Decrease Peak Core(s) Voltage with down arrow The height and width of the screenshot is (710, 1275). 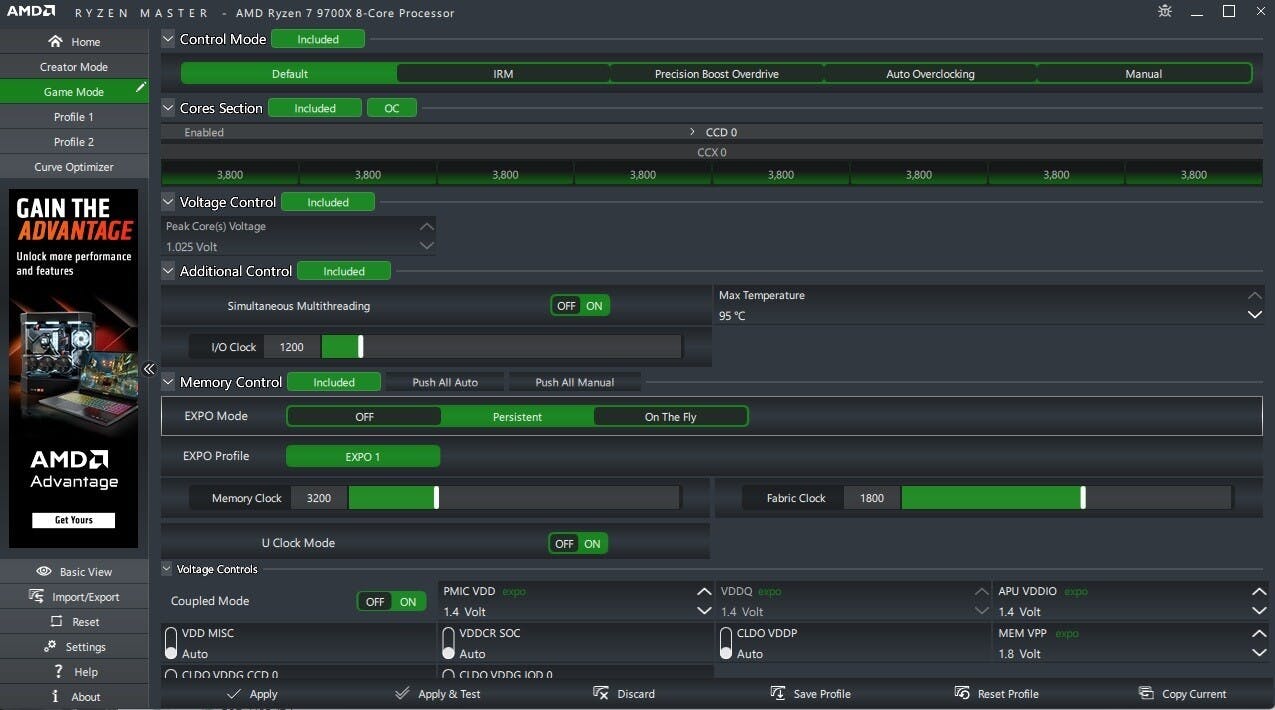coord(427,246)
